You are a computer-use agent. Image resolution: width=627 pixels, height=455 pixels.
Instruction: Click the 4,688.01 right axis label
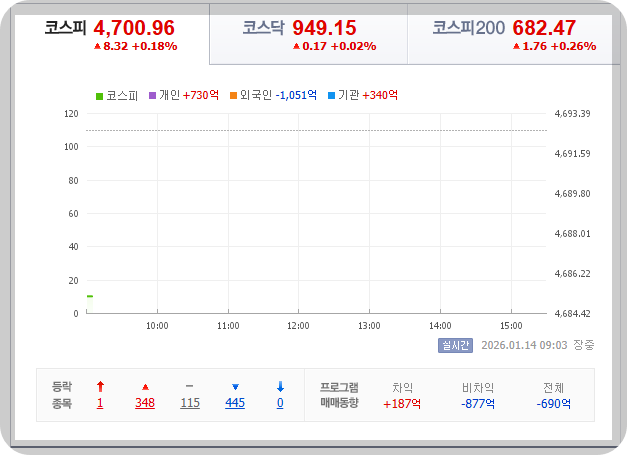click(x=572, y=234)
